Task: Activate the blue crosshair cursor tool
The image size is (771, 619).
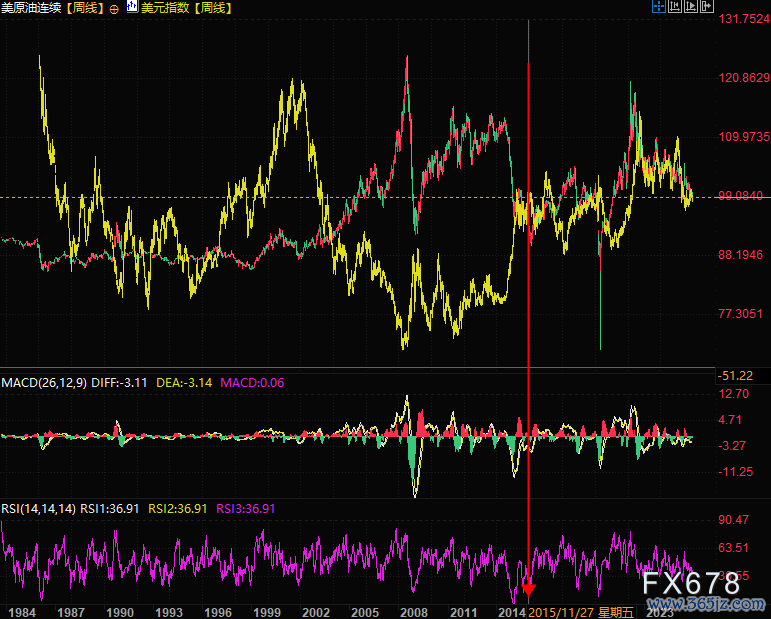Action: coord(658,8)
